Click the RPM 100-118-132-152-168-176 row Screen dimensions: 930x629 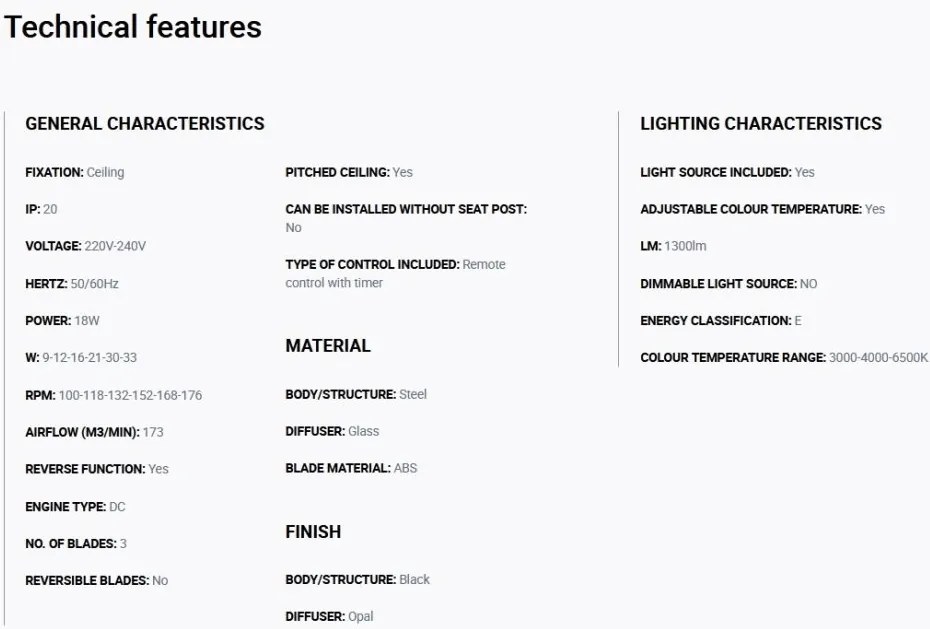coord(113,395)
